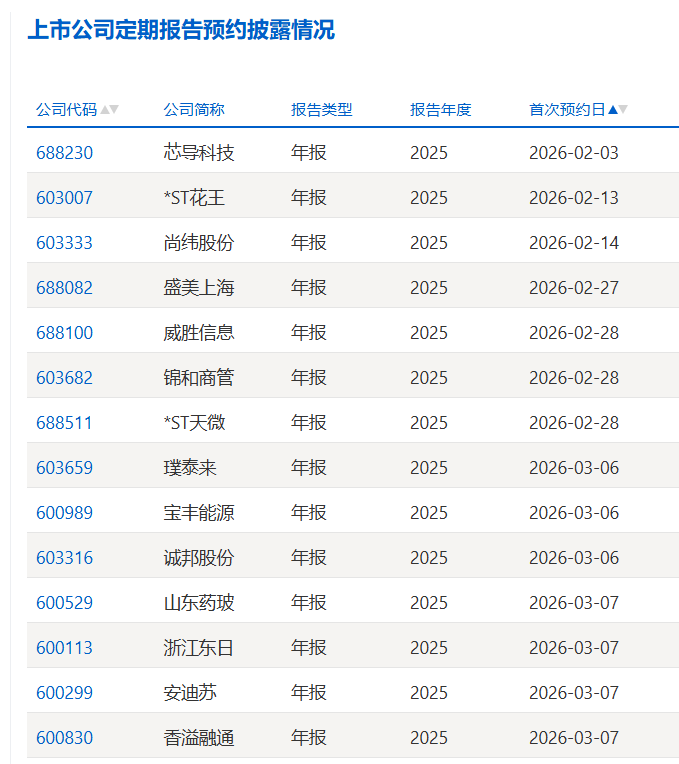
Task: Click the 首次预约日 column header
Action: pyautogui.click(x=567, y=110)
